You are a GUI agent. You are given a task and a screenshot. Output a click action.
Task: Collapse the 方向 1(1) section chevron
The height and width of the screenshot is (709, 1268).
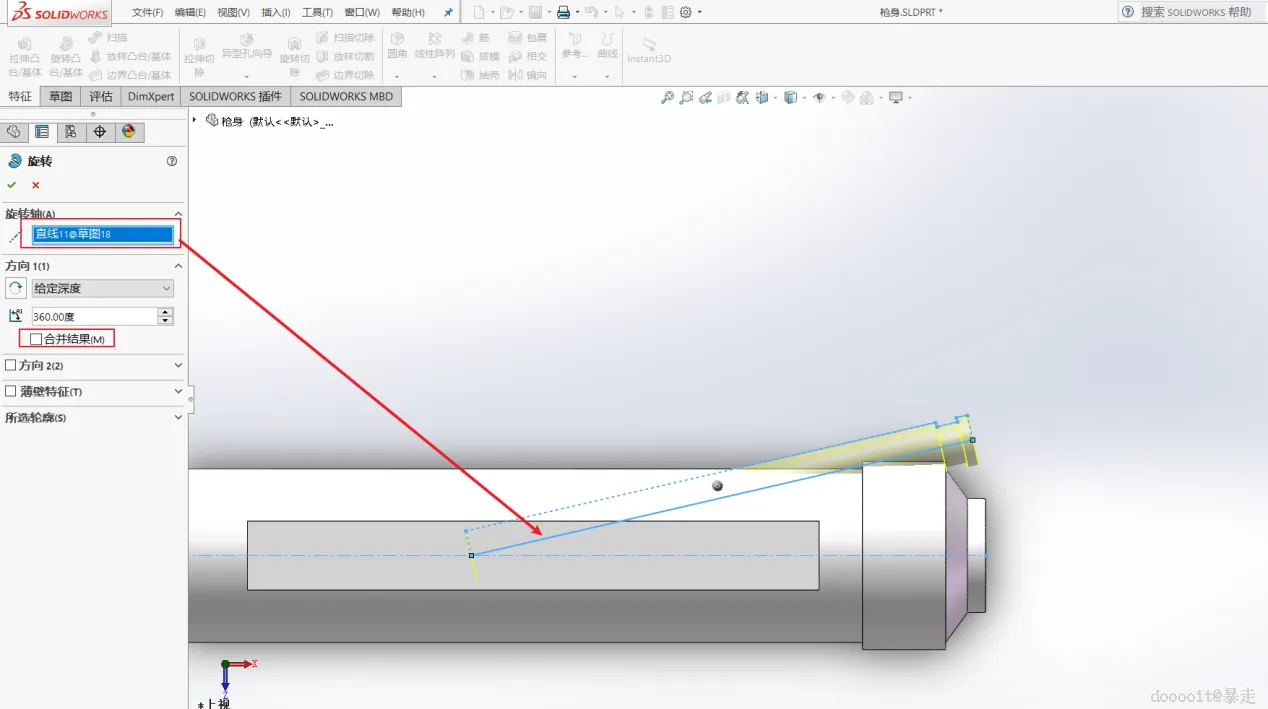coord(179,266)
